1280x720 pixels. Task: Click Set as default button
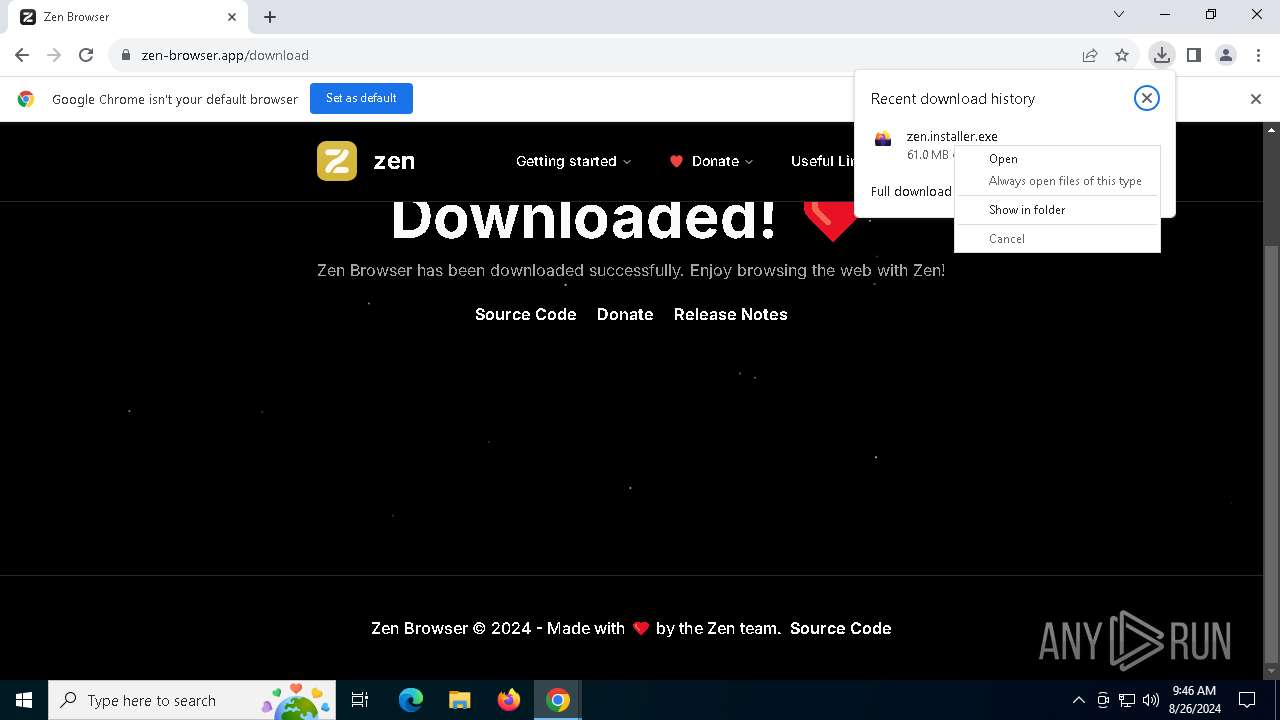[361, 98]
